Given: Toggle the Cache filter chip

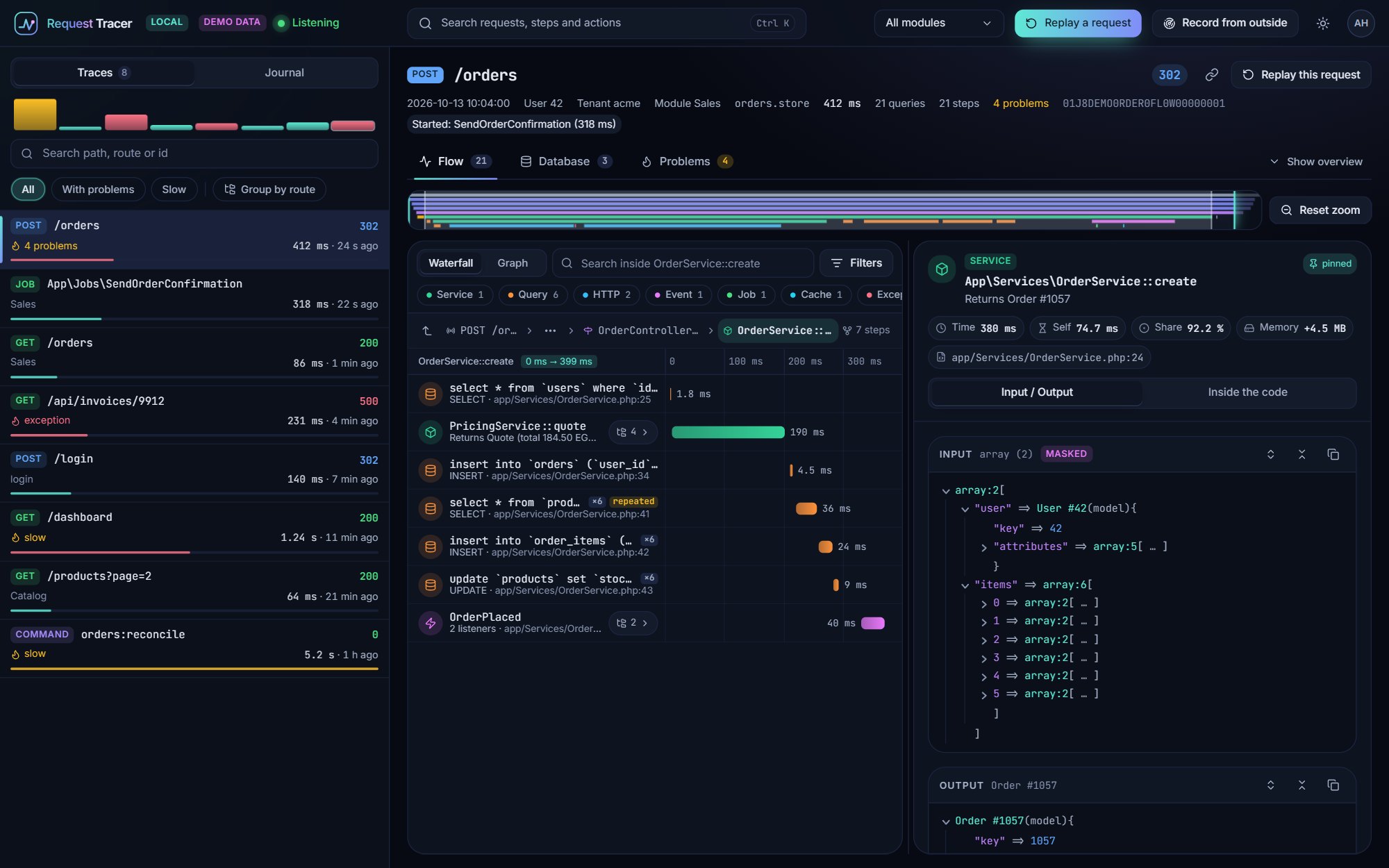Looking at the screenshot, I should pos(816,294).
